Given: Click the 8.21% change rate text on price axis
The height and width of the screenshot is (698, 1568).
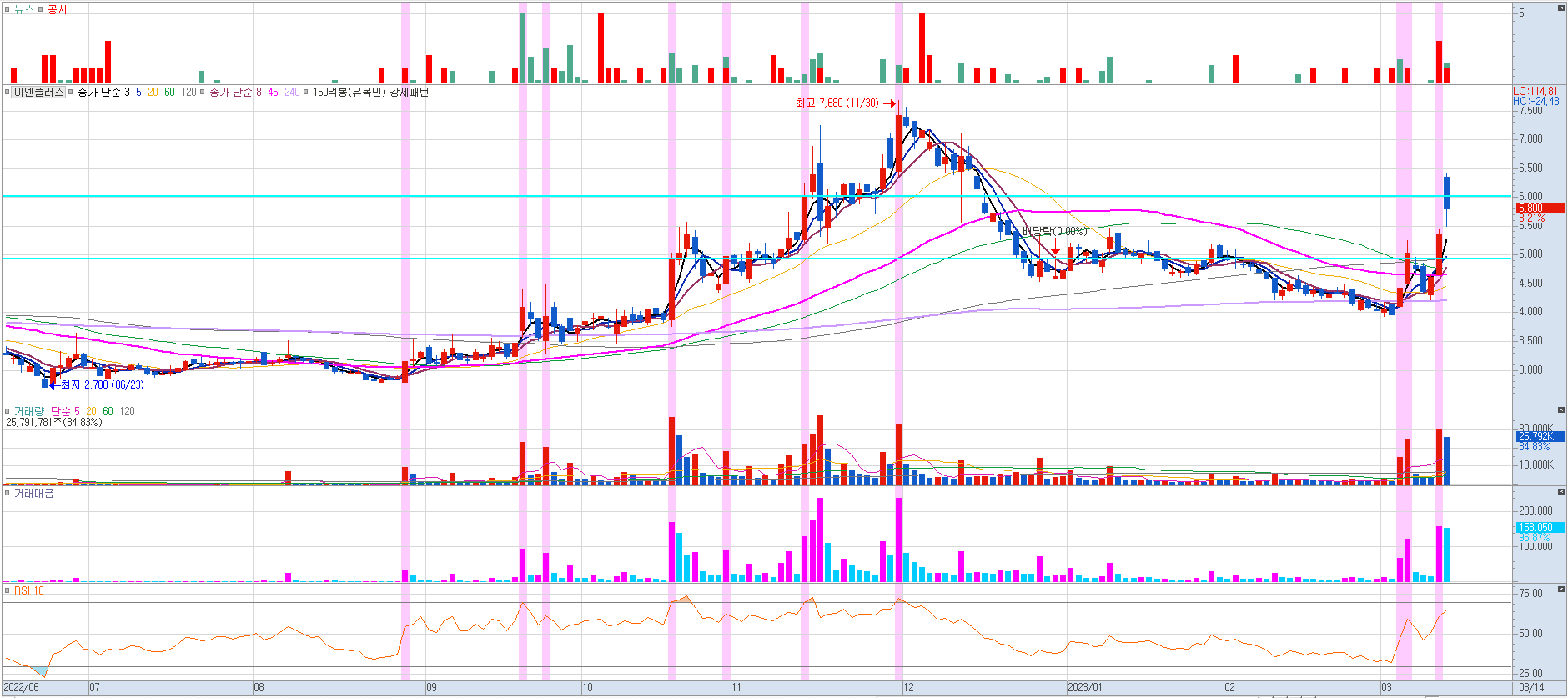Looking at the screenshot, I should (1531, 218).
